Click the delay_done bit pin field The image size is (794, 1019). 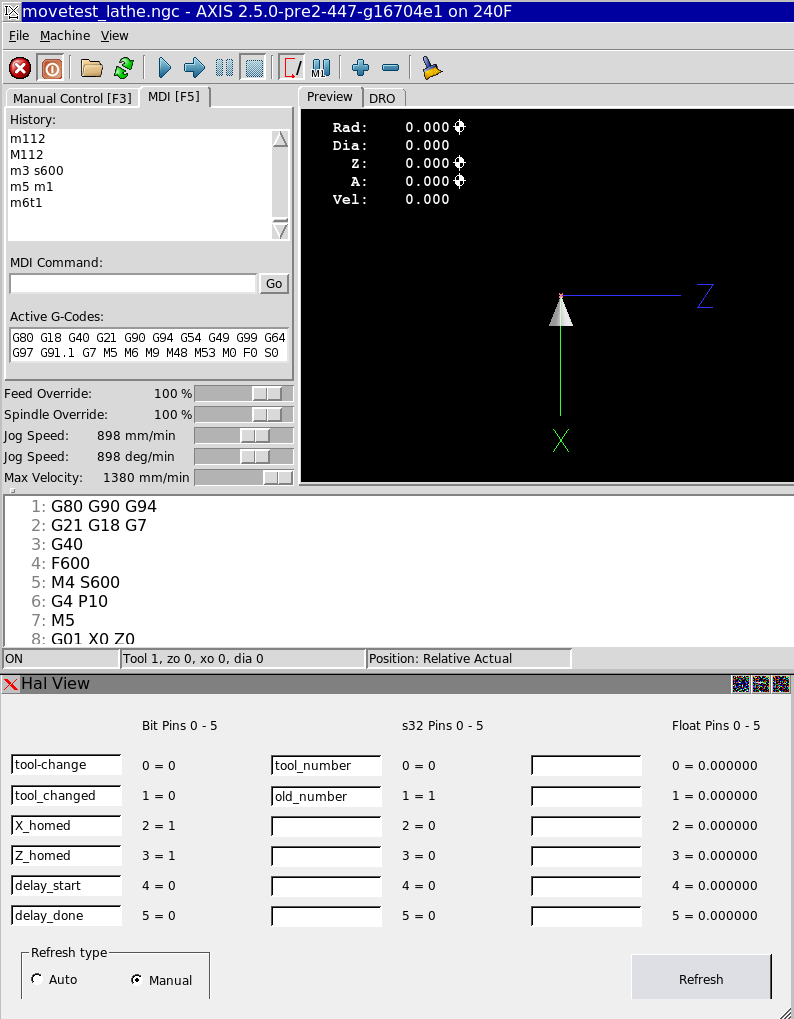66,915
